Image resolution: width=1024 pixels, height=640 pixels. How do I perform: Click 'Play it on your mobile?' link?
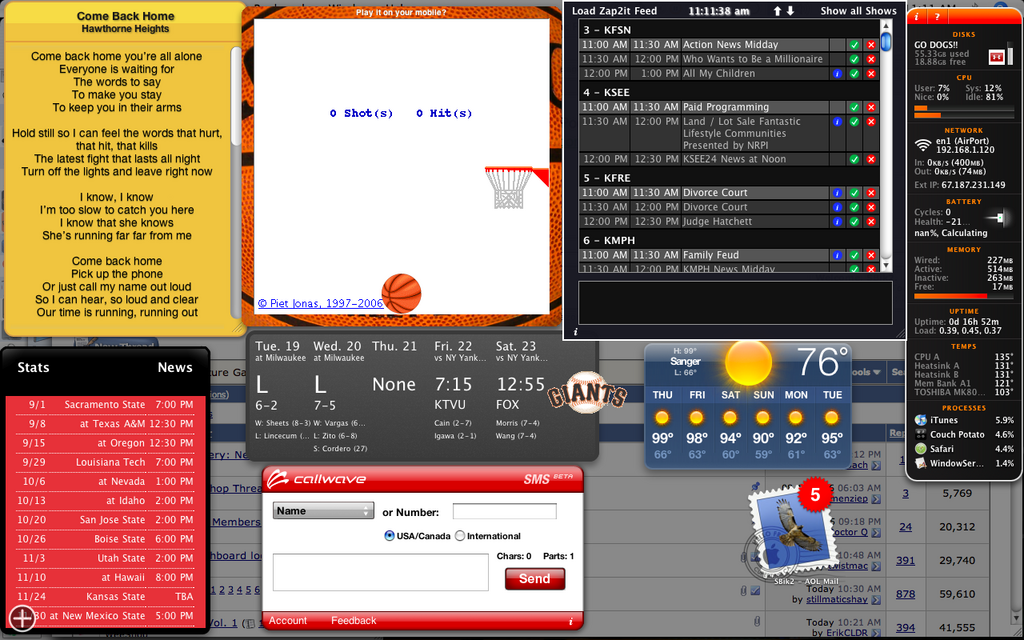[x=401, y=12]
